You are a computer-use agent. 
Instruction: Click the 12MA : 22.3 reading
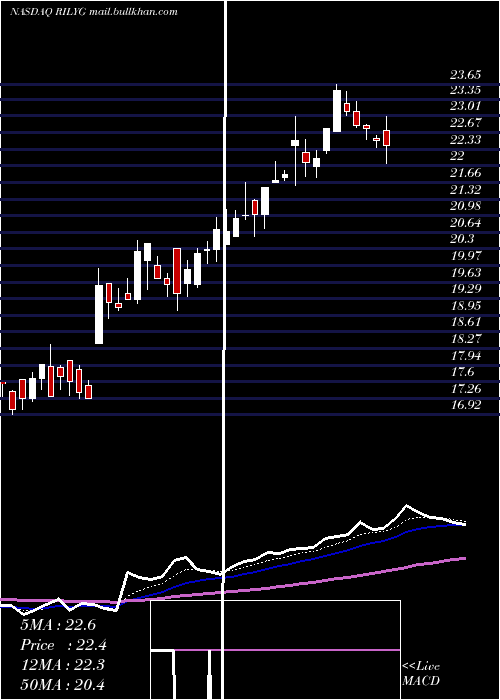click(x=62, y=665)
